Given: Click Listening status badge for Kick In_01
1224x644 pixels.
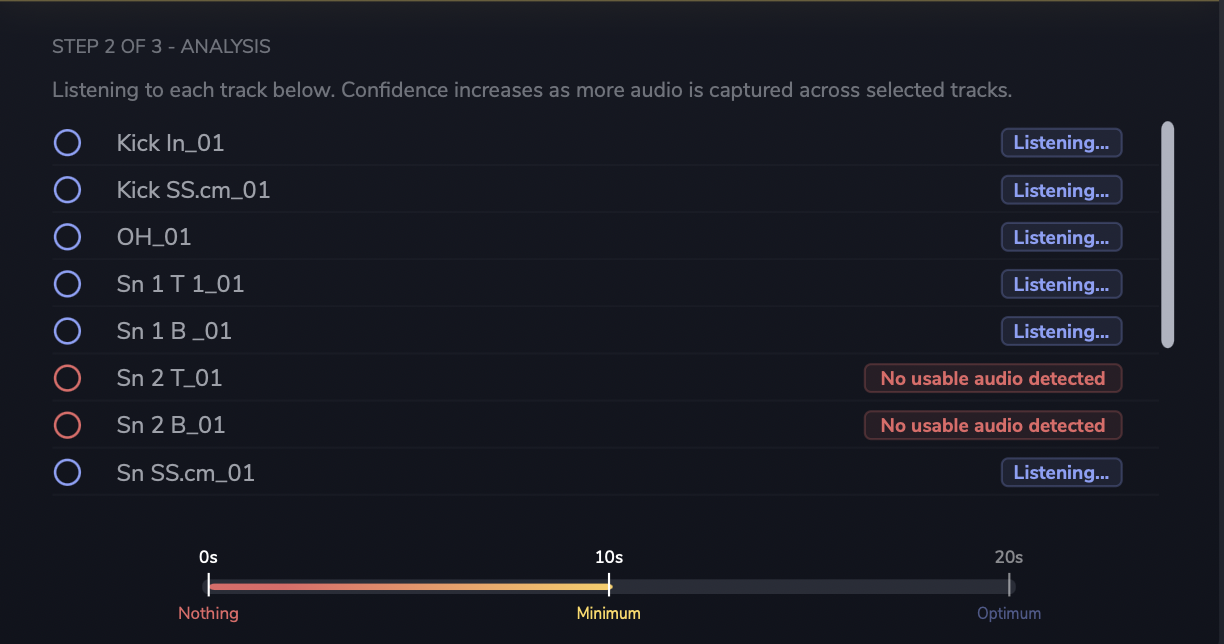Looking at the screenshot, I should coord(1061,143).
